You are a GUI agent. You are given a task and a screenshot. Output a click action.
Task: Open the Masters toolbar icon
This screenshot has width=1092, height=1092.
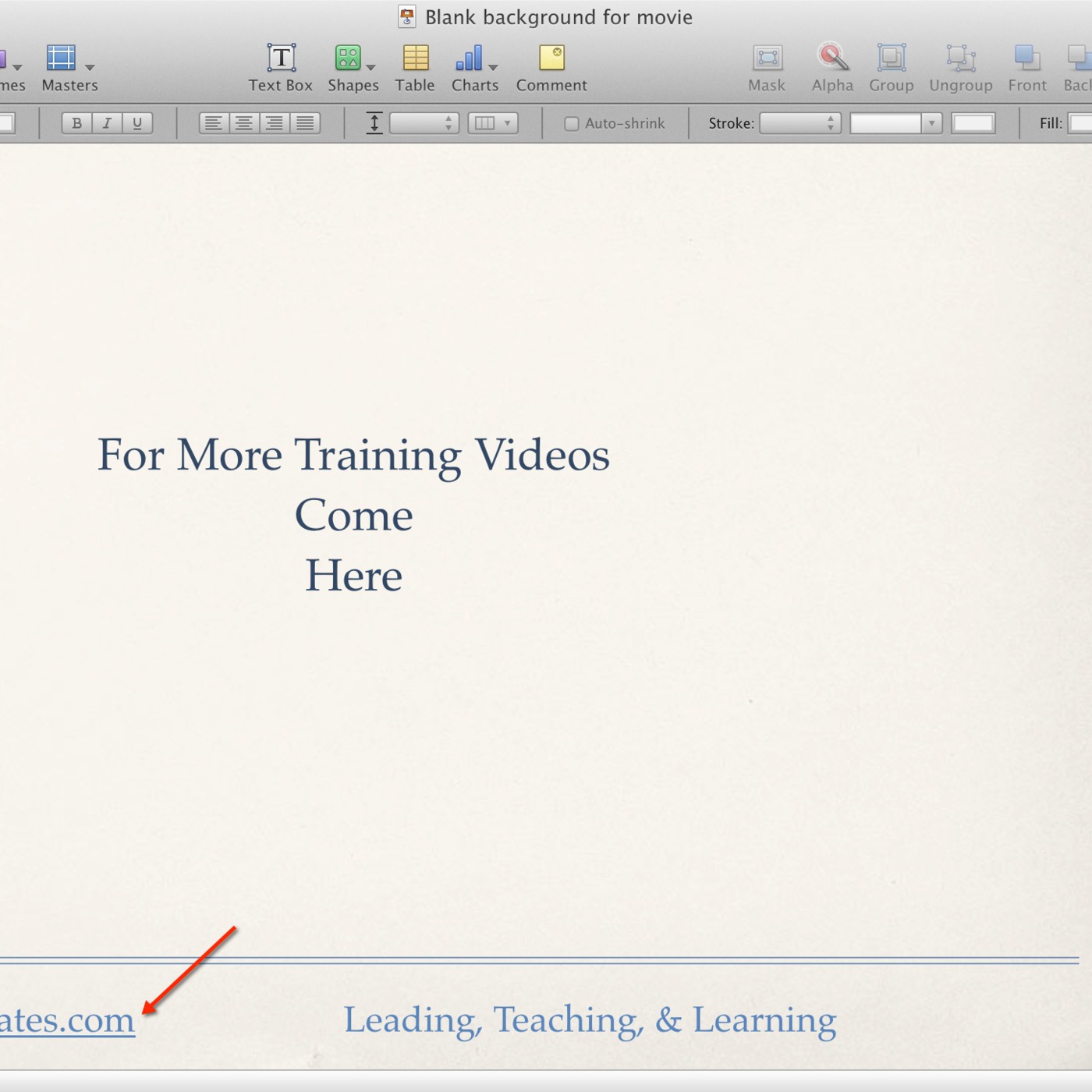coord(61,58)
